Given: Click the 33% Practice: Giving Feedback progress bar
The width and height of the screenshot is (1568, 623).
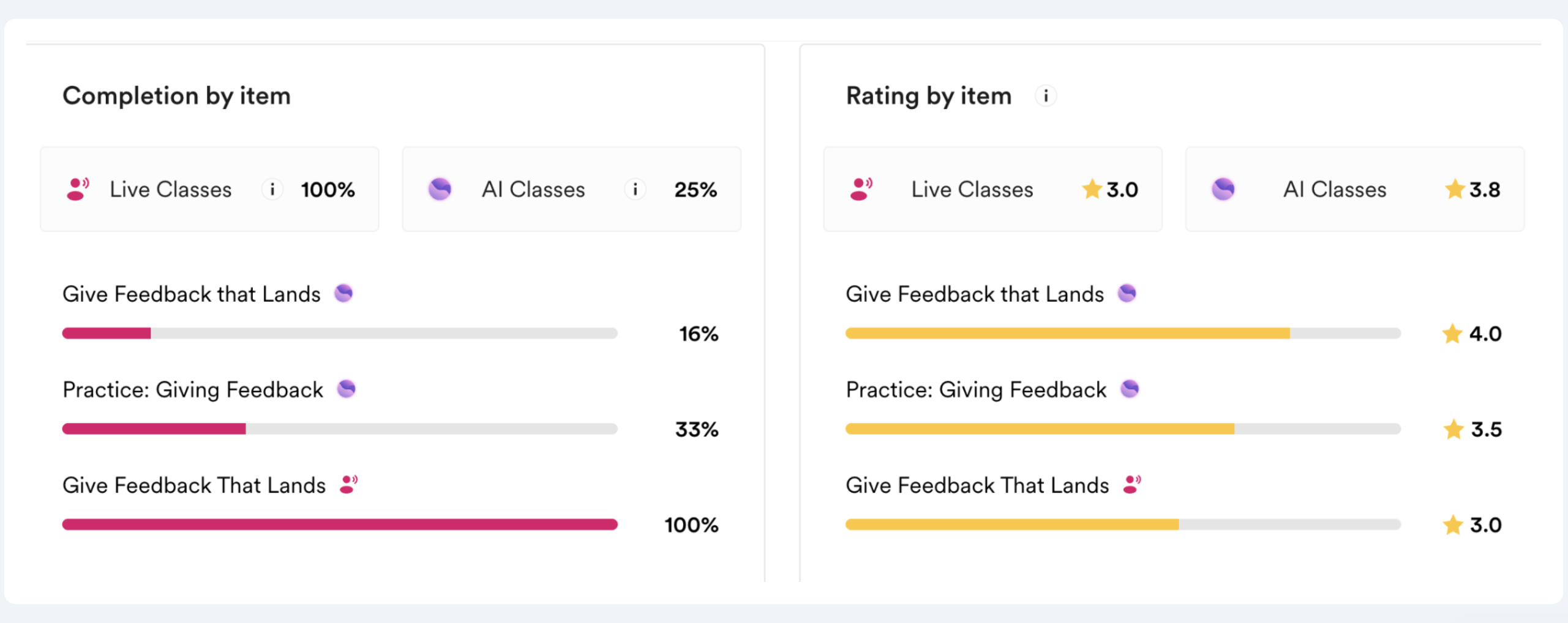Looking at the screenshot, I should tap(340, 429).
